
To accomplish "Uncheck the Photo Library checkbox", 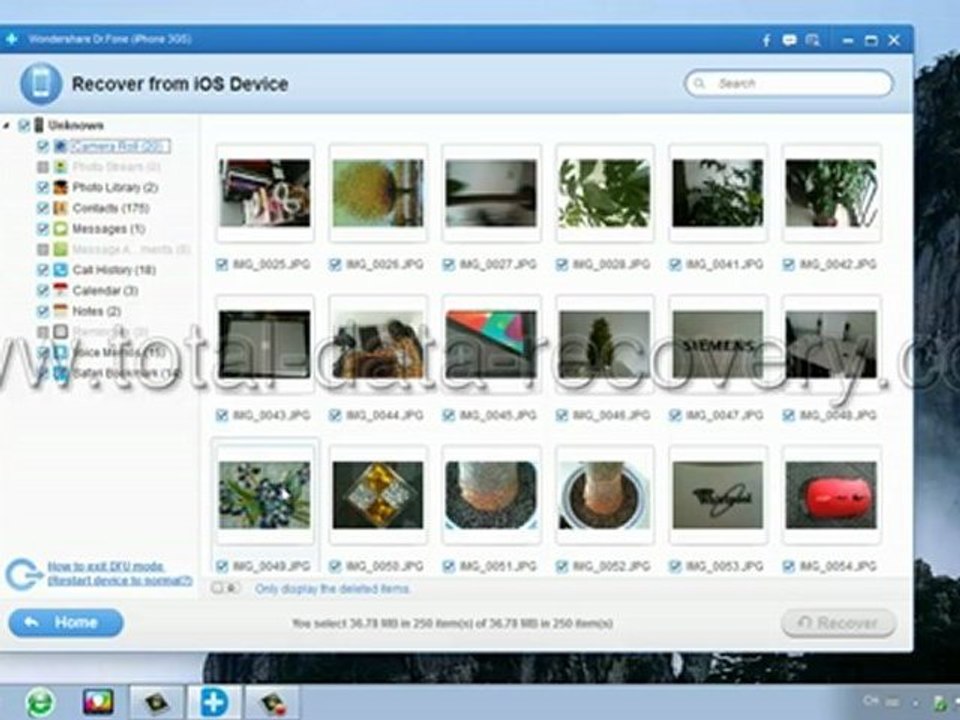I will click(x=42, y=187).
